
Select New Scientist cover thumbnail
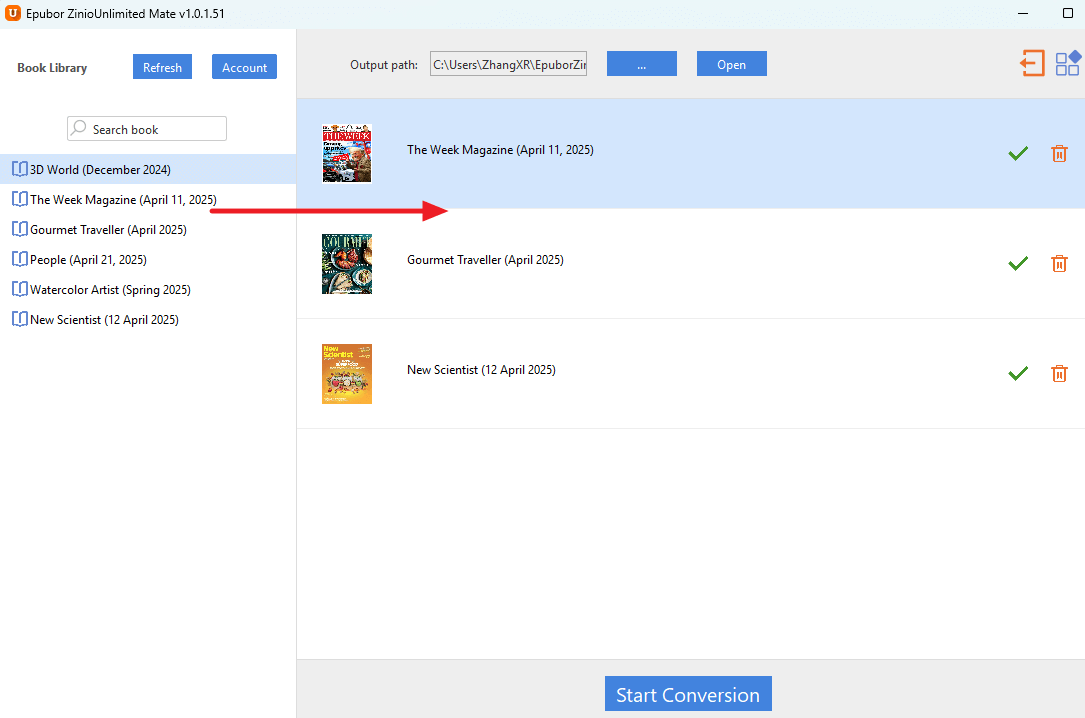tap(347, 374)
